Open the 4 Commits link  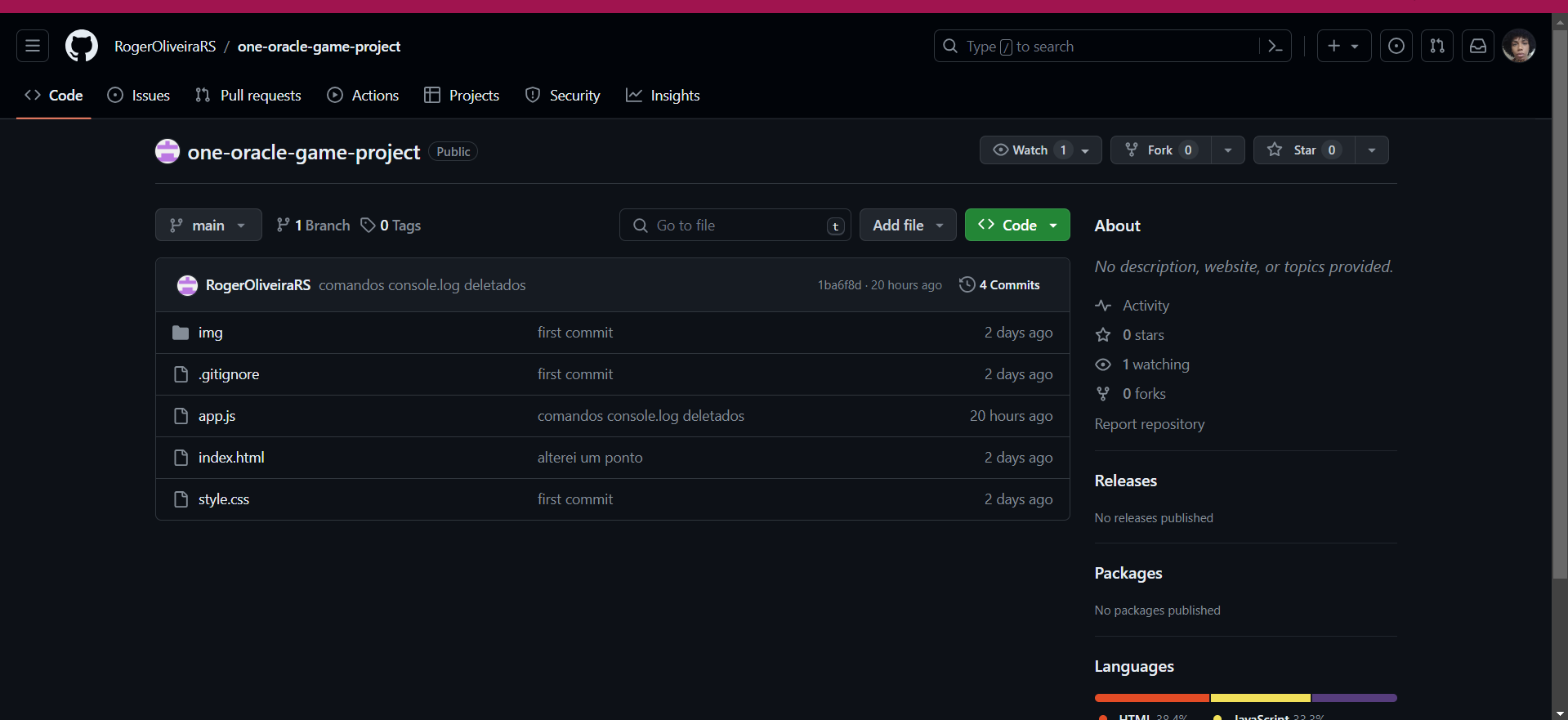[999, 284]
